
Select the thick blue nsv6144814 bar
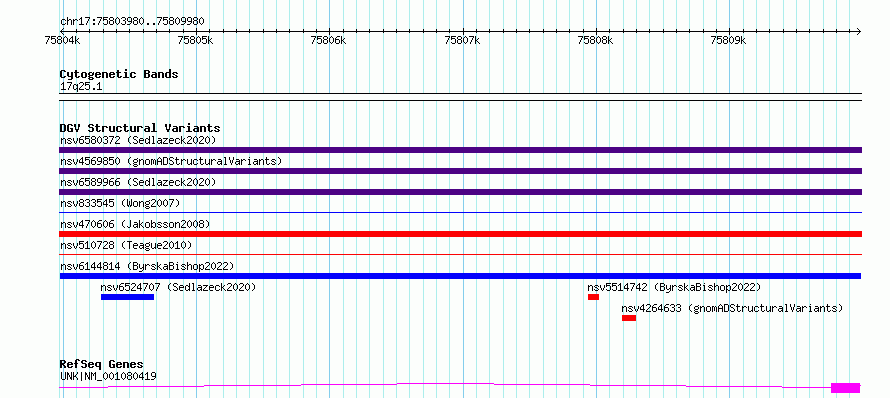click(460, 276)
